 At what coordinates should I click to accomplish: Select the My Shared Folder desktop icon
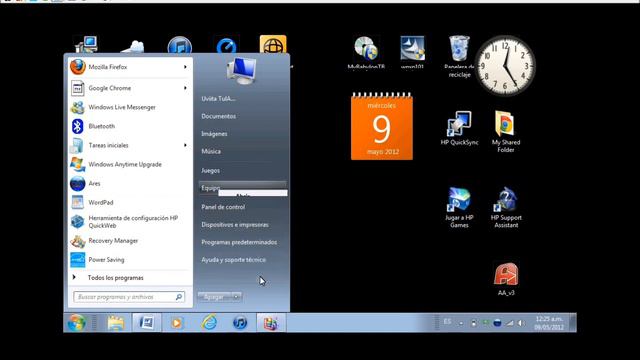click(506, 131)
